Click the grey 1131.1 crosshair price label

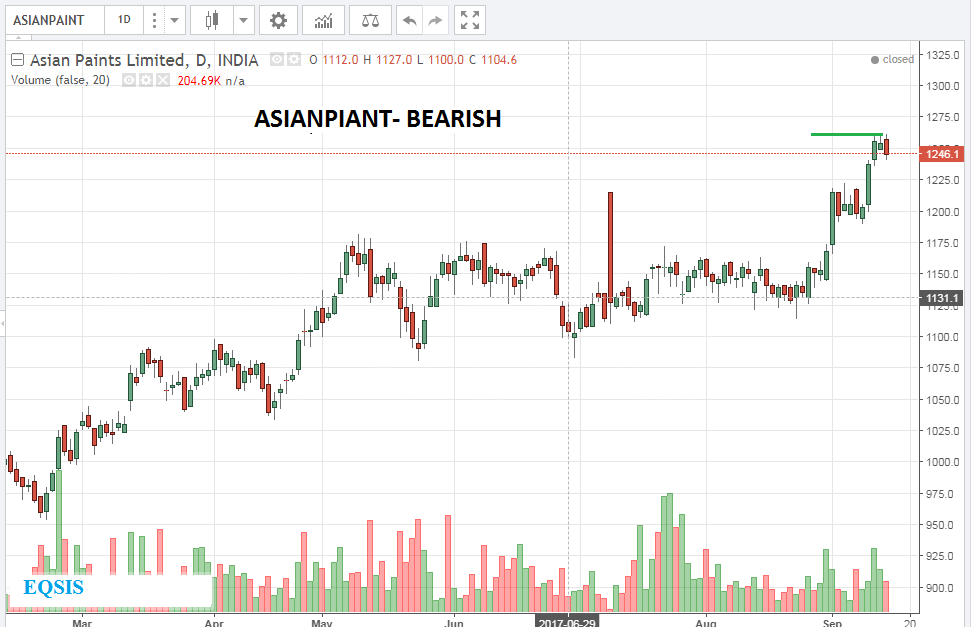point(942,298)
